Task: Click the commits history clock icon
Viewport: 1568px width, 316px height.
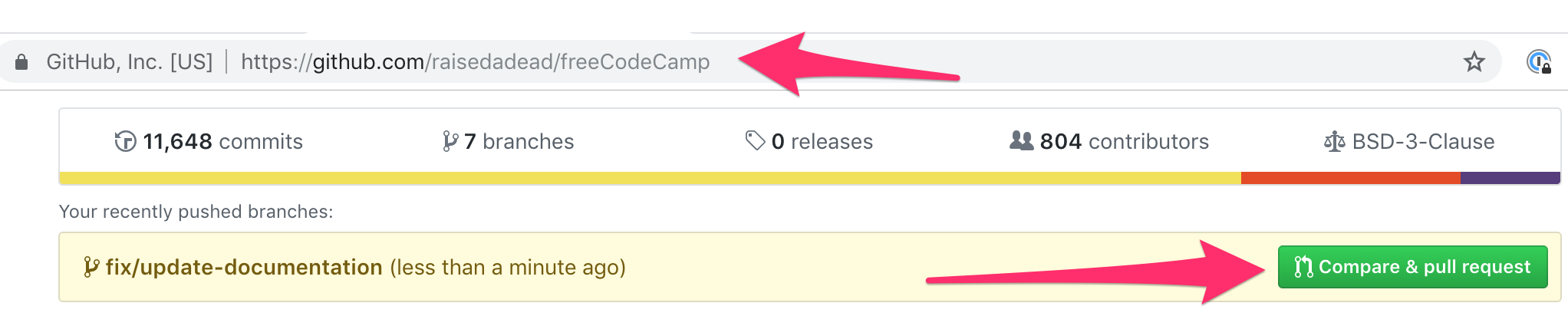Action: (125, 142)
